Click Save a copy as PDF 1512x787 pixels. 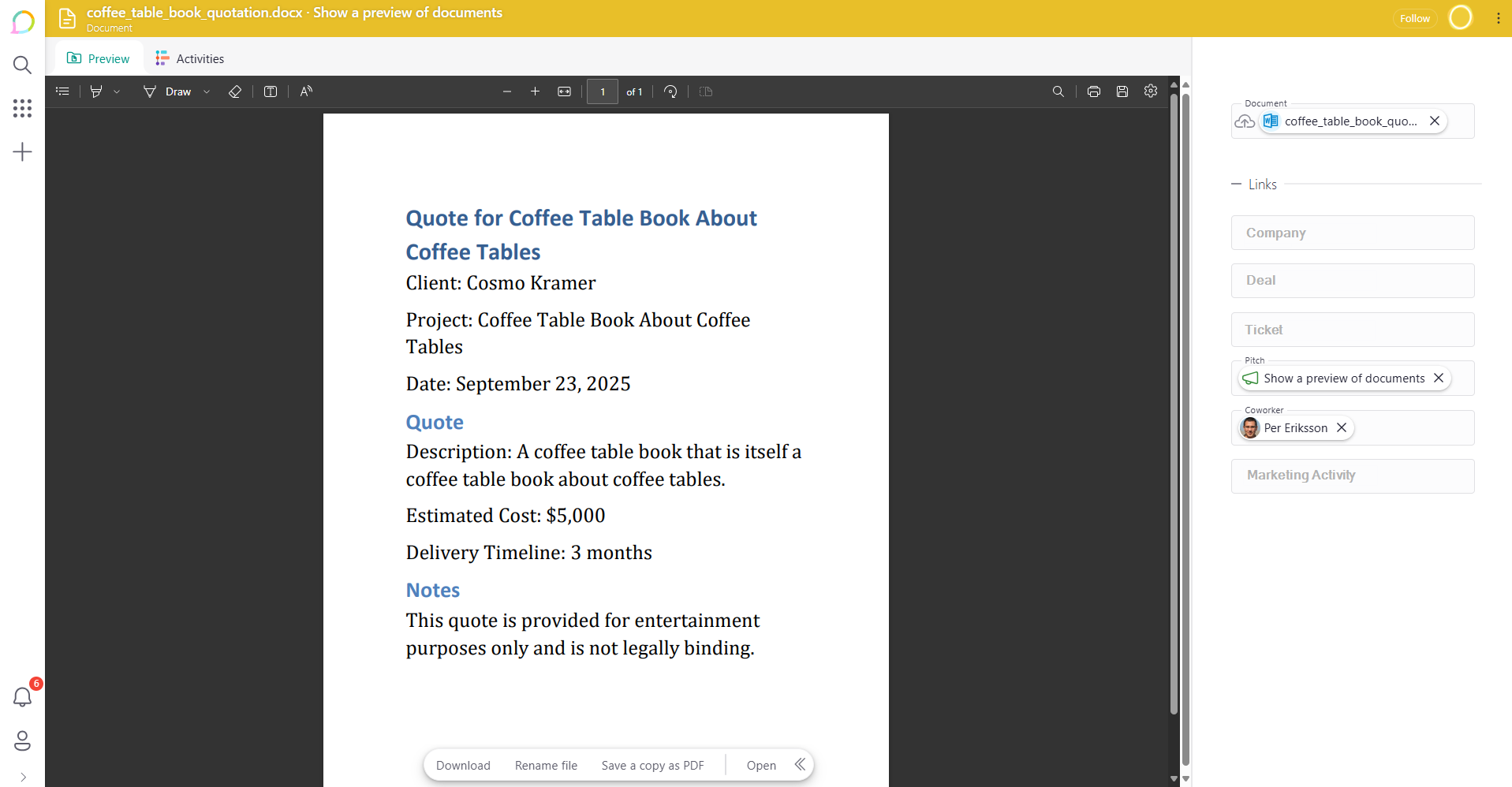(652, 765)
